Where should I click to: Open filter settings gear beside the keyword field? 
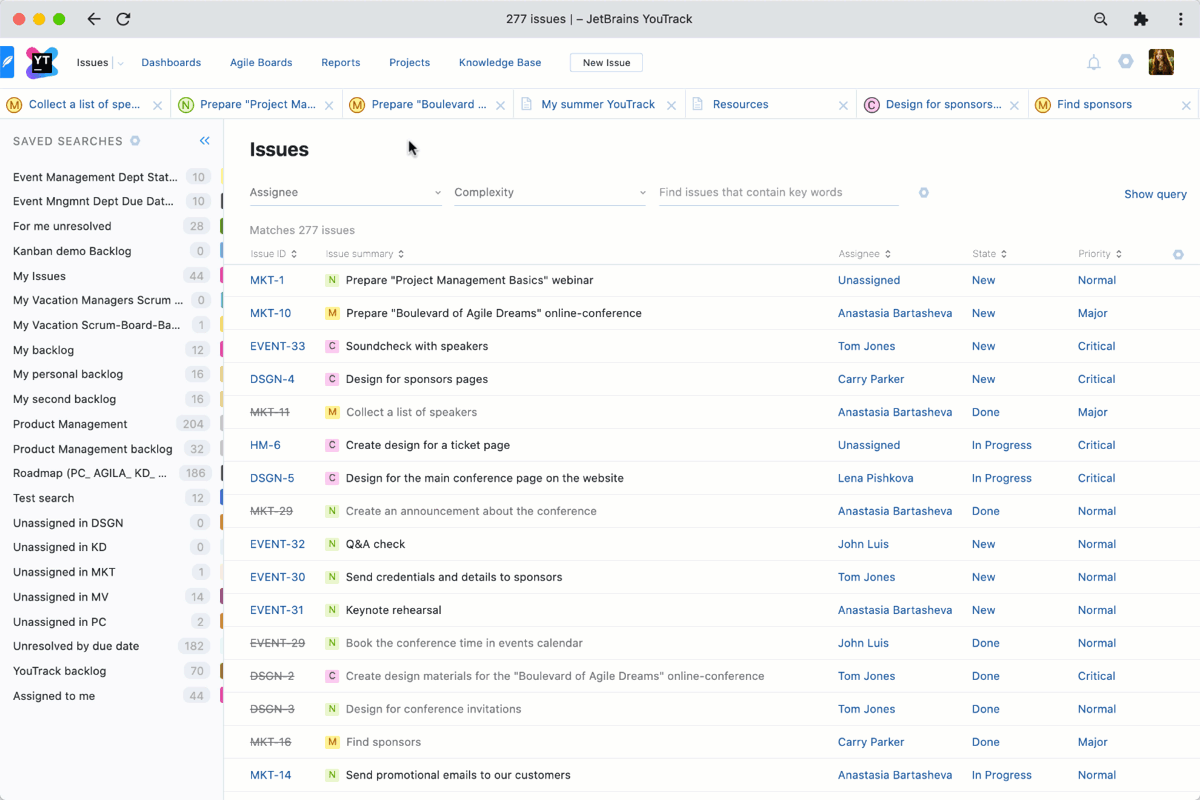pyautogui.click(x=924, y=192)
